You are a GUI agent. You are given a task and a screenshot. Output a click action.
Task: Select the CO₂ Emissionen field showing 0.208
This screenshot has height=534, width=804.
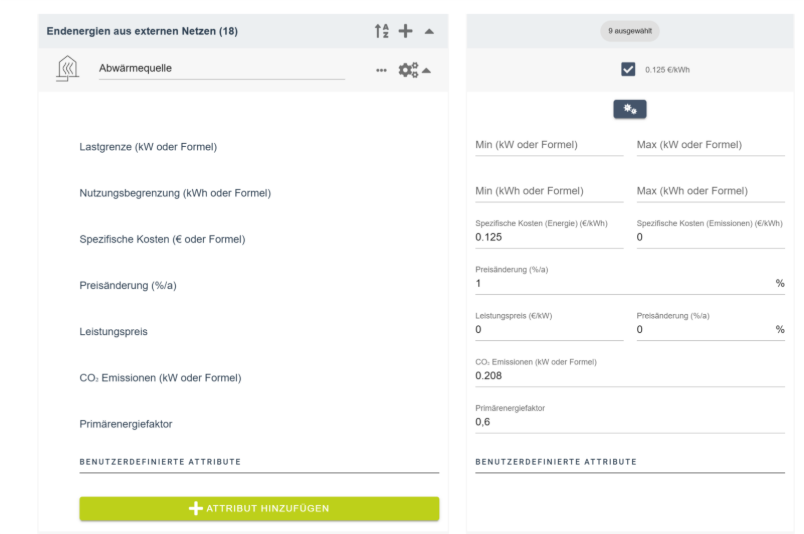tap(630, 376)
